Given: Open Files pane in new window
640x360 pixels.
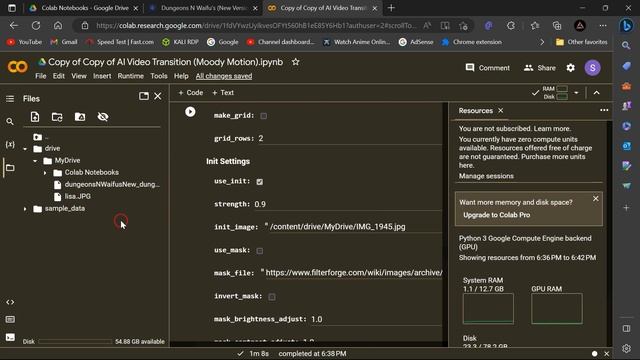Looking at the screenshot, I should 144,96.
